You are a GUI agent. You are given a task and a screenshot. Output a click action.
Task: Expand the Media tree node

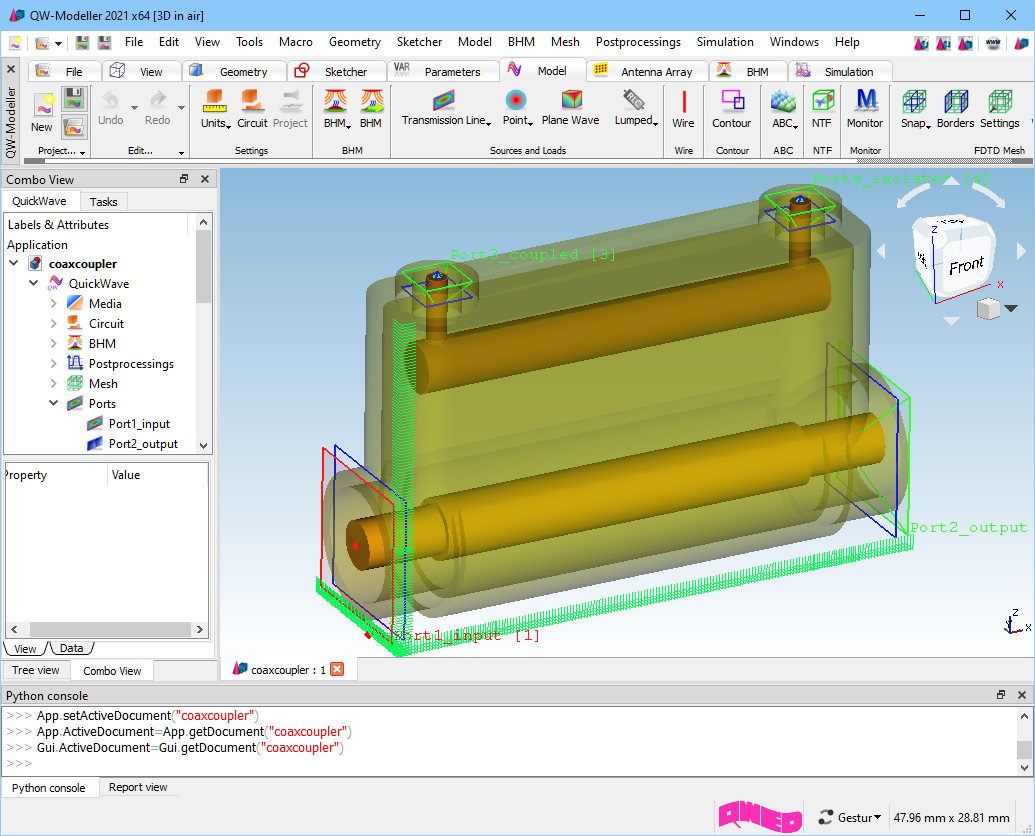coord(54,304)
